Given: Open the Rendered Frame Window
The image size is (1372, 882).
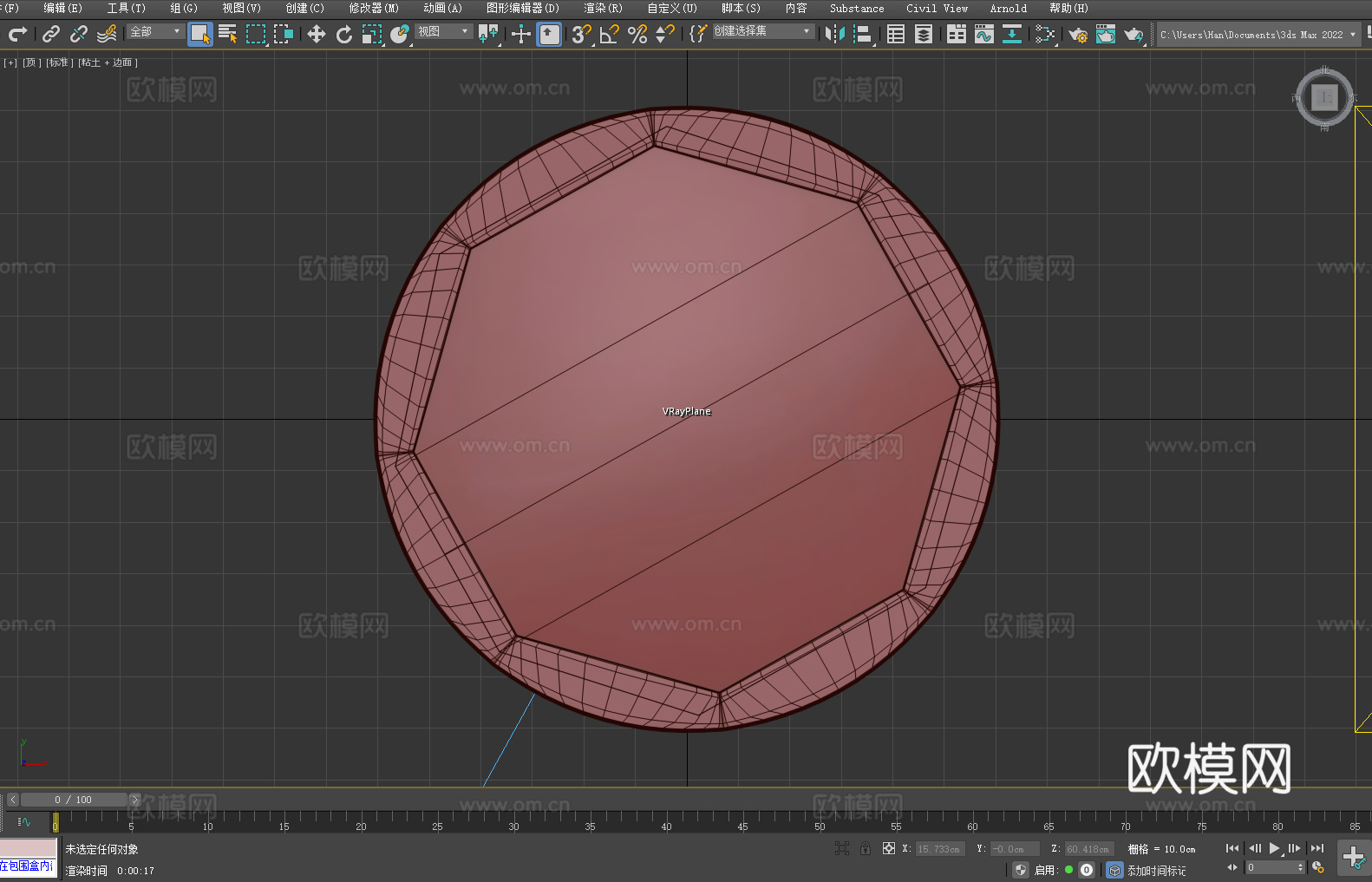Looking at the screenshot, I should [x=1106, y=34].
